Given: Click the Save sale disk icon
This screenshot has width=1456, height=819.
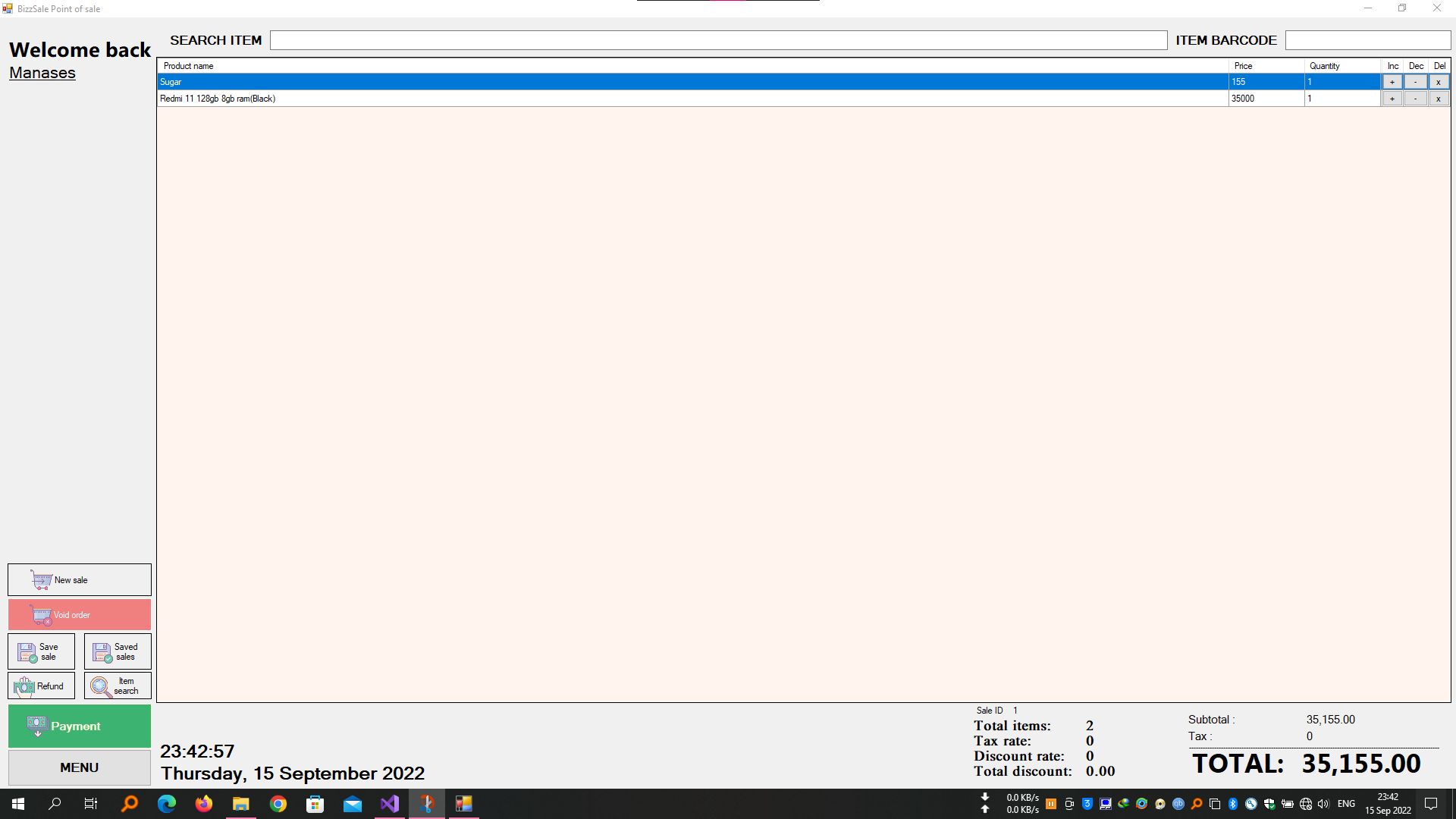Looking at the screenshot, I should 27,652.
